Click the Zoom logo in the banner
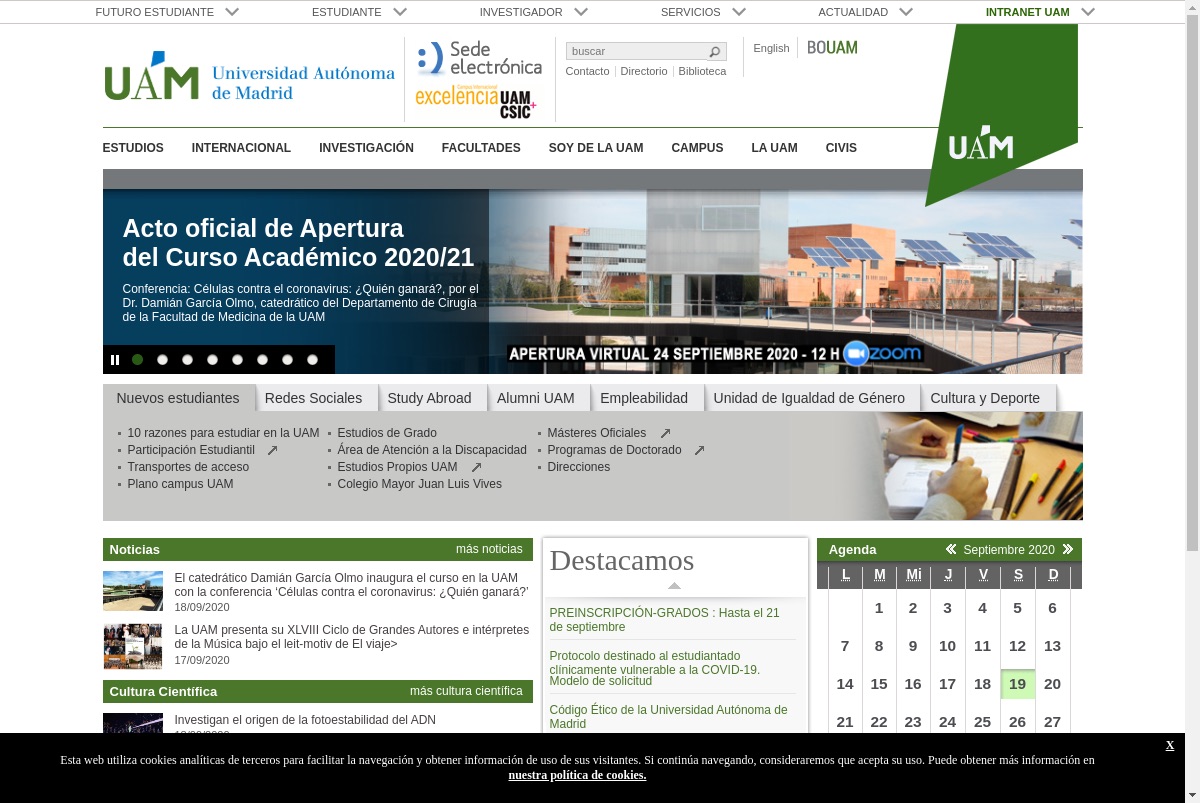This screenshot has width=1200, height=803. [x=883, y=354]
